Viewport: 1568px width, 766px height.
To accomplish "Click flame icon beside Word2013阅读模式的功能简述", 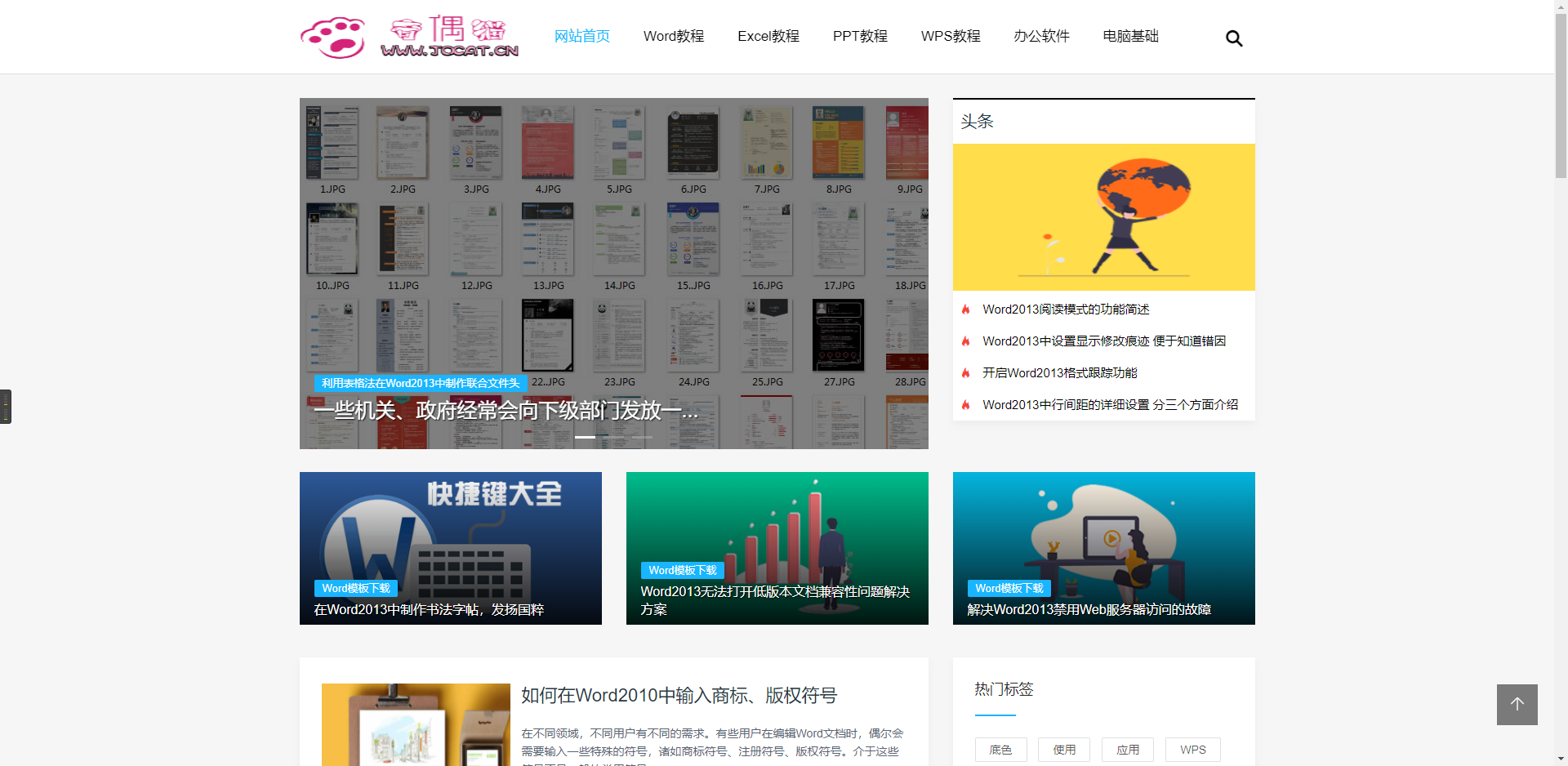I will (x=965, y=310).
